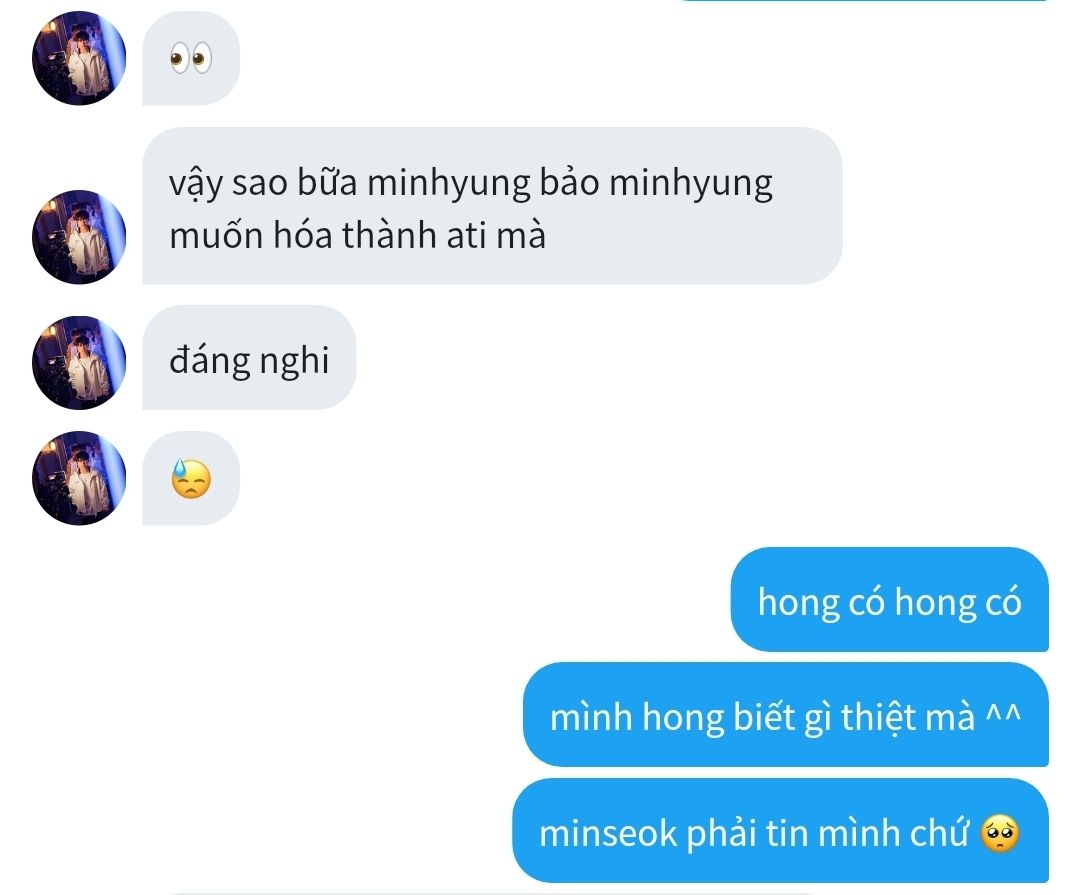This screenshot has height=895, width=1080.
Task: Click the '^^' text in the blue message
Action: coord(1003,712)
